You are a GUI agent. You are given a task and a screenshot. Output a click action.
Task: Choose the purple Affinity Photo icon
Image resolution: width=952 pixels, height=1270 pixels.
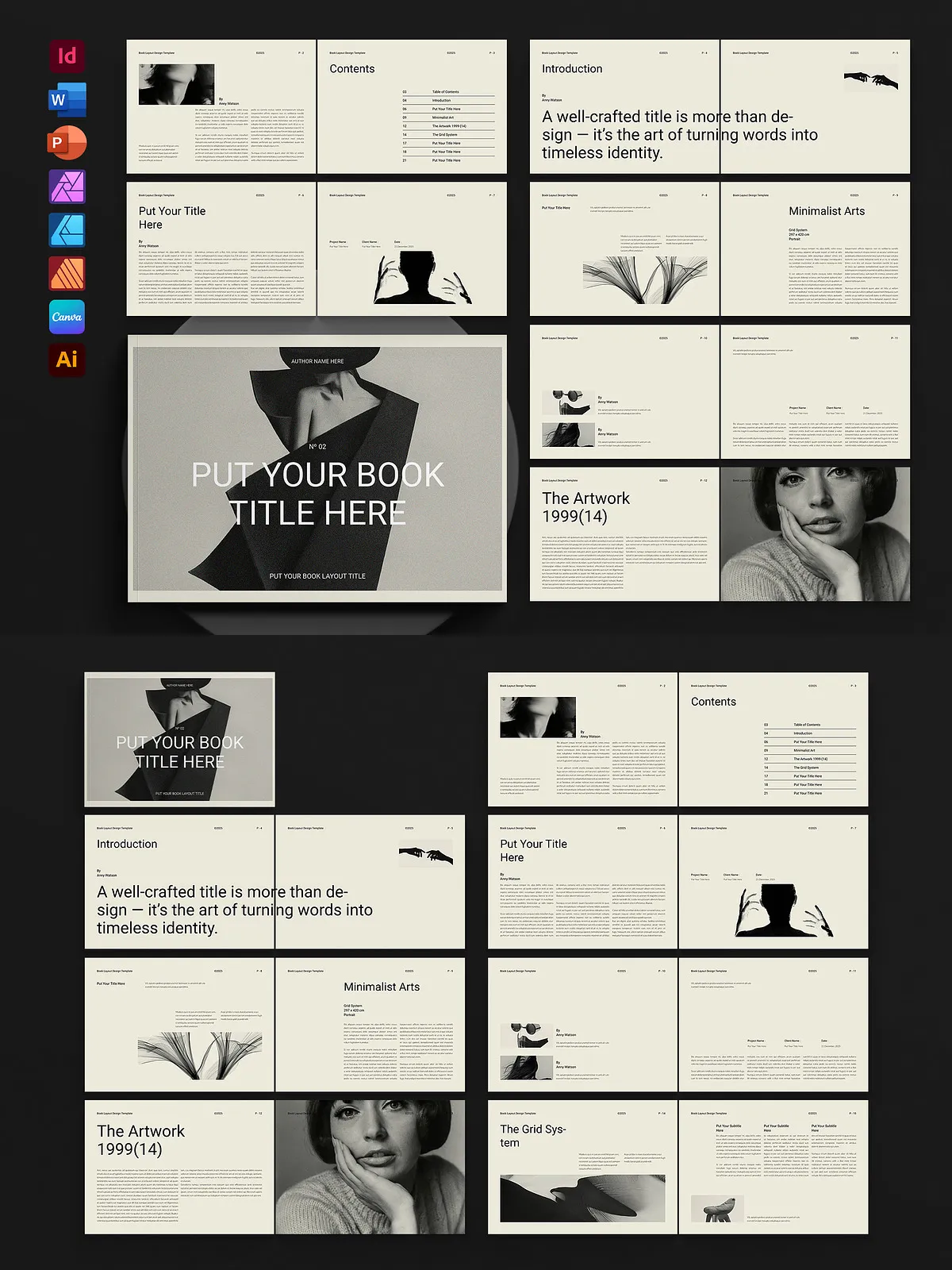coord(67,187)
